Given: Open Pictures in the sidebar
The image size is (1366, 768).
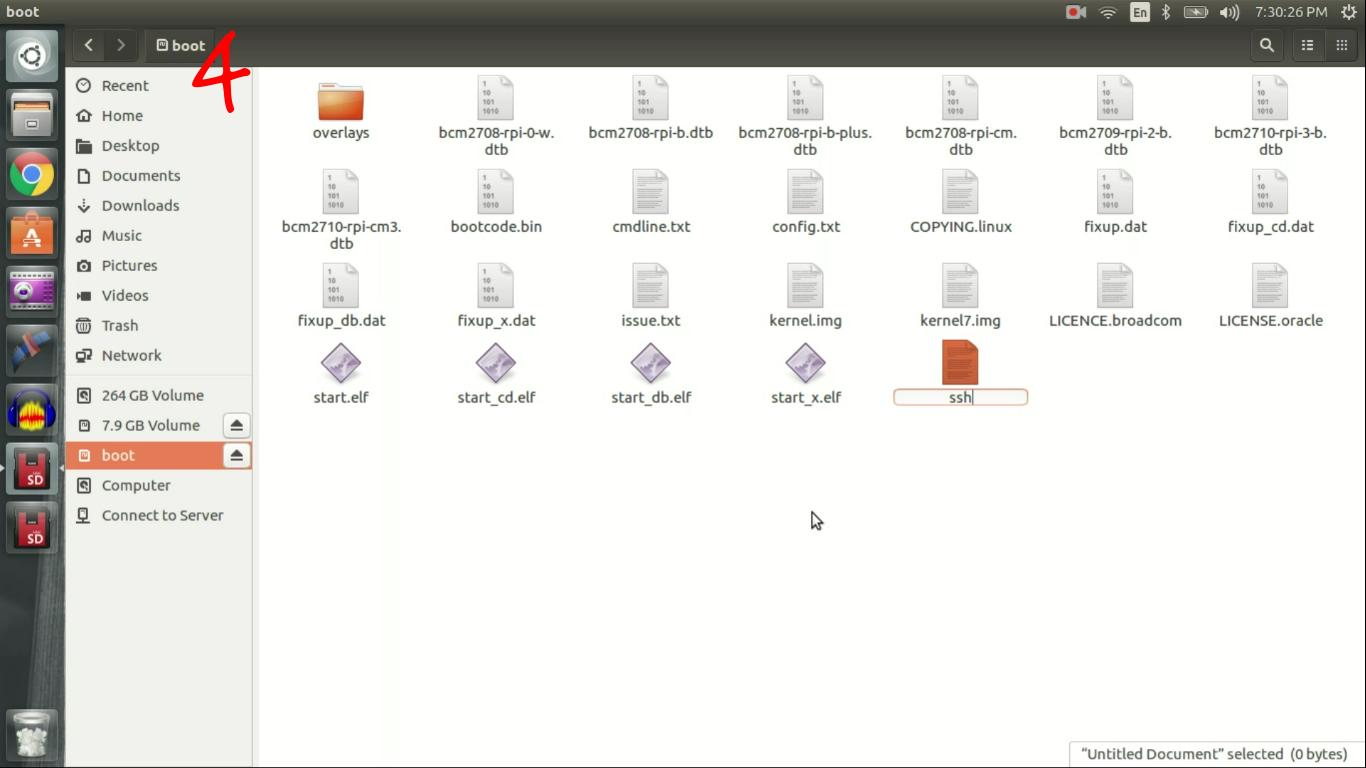Looking at the screenshot, I should (158, 266).
